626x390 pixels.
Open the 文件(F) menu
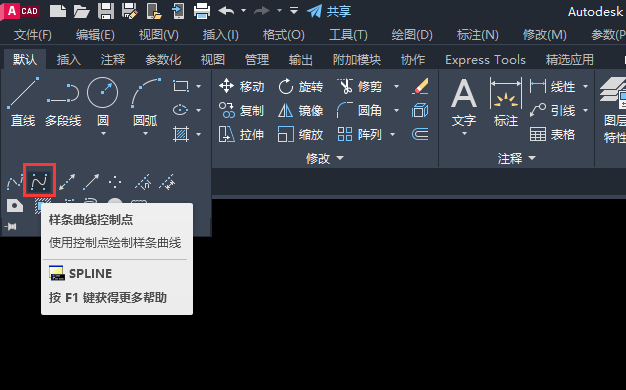click(33, 35)
